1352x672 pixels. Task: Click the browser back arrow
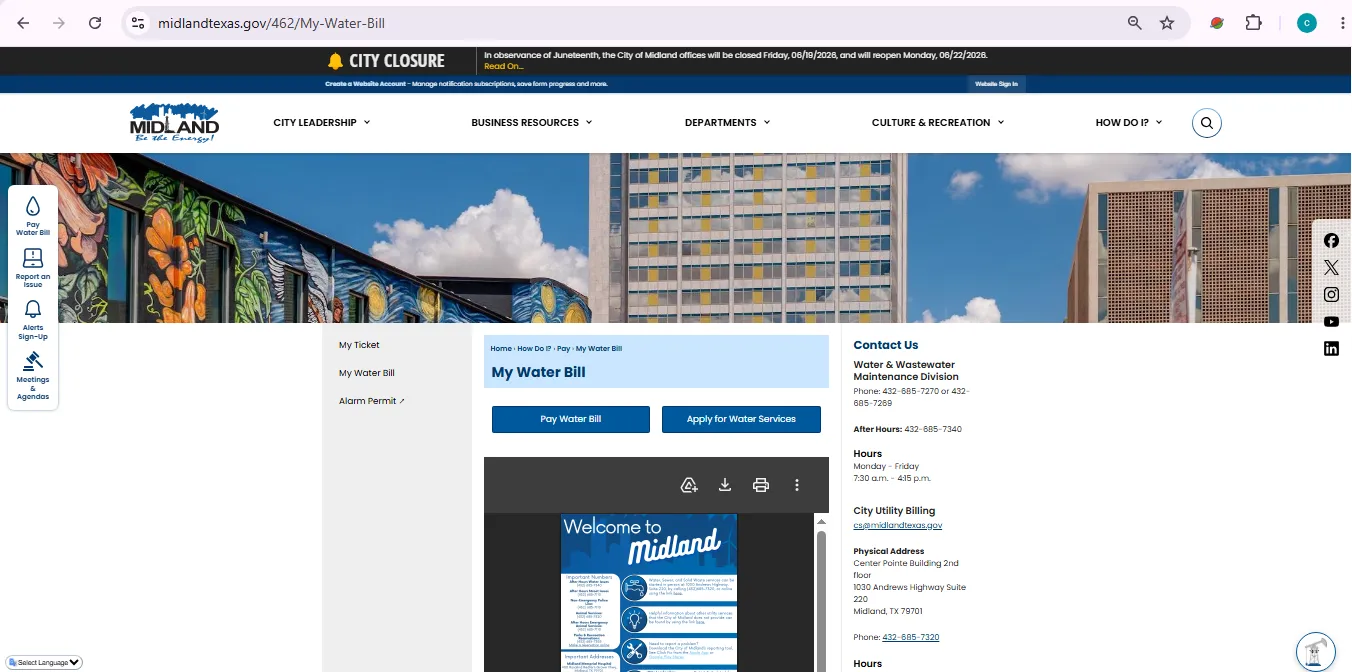click(23, 23)
